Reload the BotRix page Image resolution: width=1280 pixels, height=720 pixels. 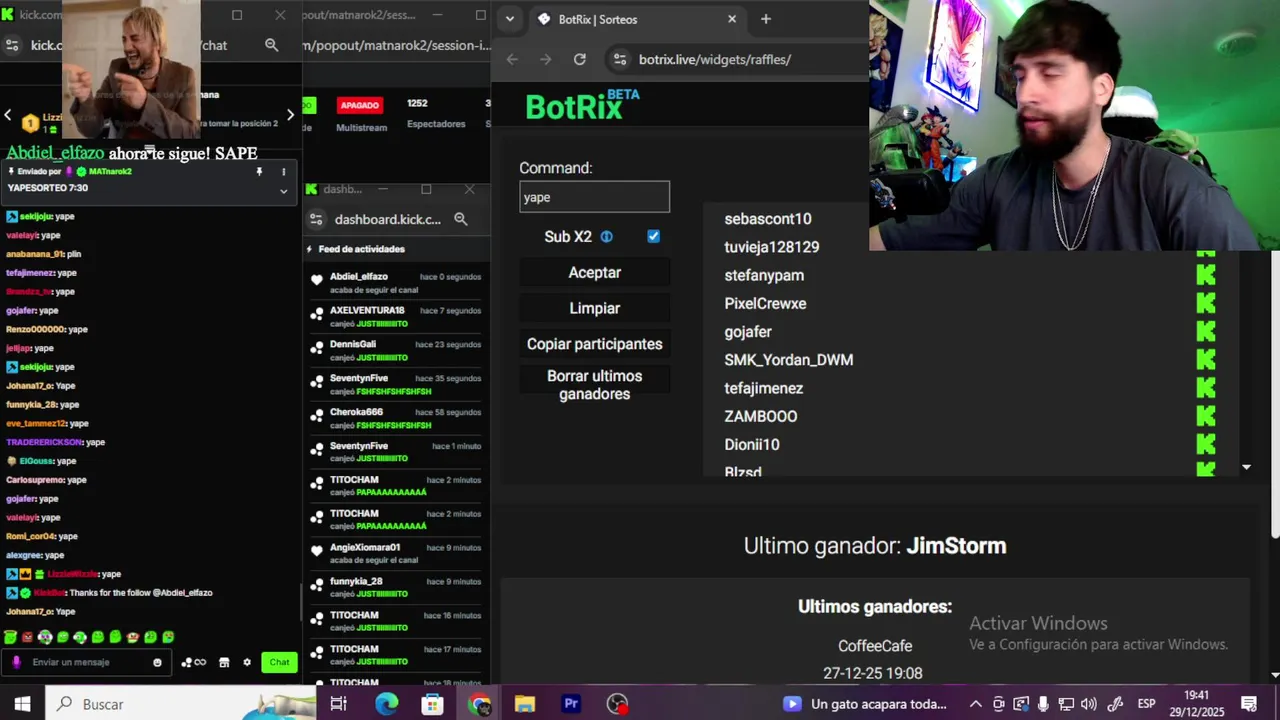pos(579,59)
